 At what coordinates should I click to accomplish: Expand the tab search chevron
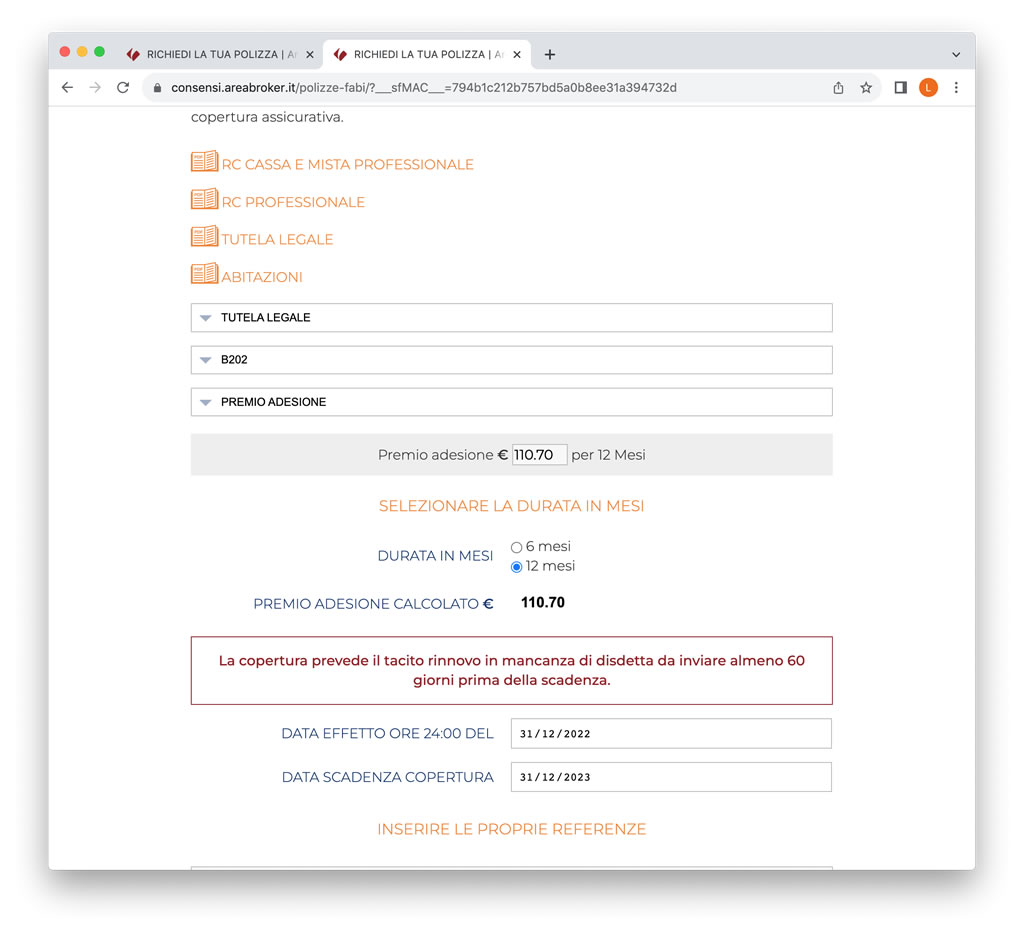956,55
